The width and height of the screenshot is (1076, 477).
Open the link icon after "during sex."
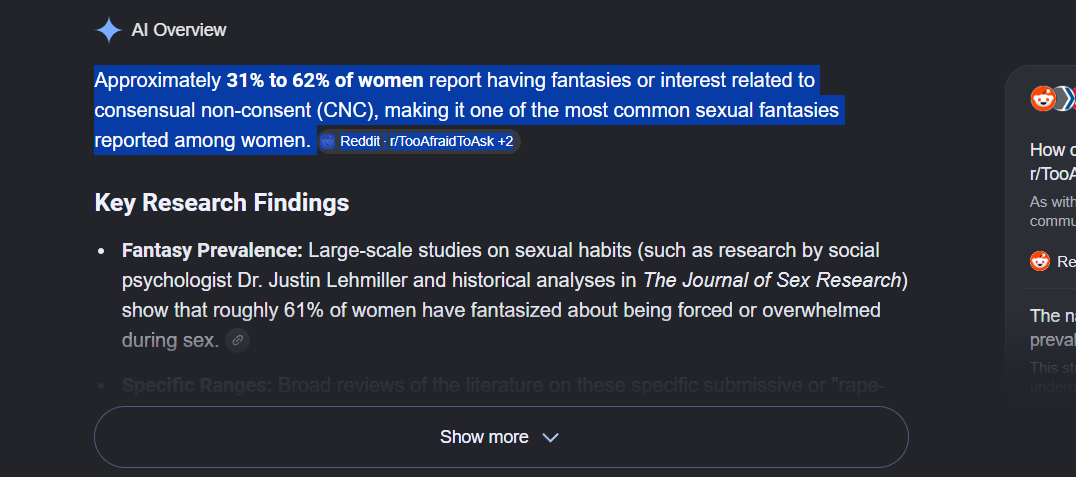tap(237, 340)
